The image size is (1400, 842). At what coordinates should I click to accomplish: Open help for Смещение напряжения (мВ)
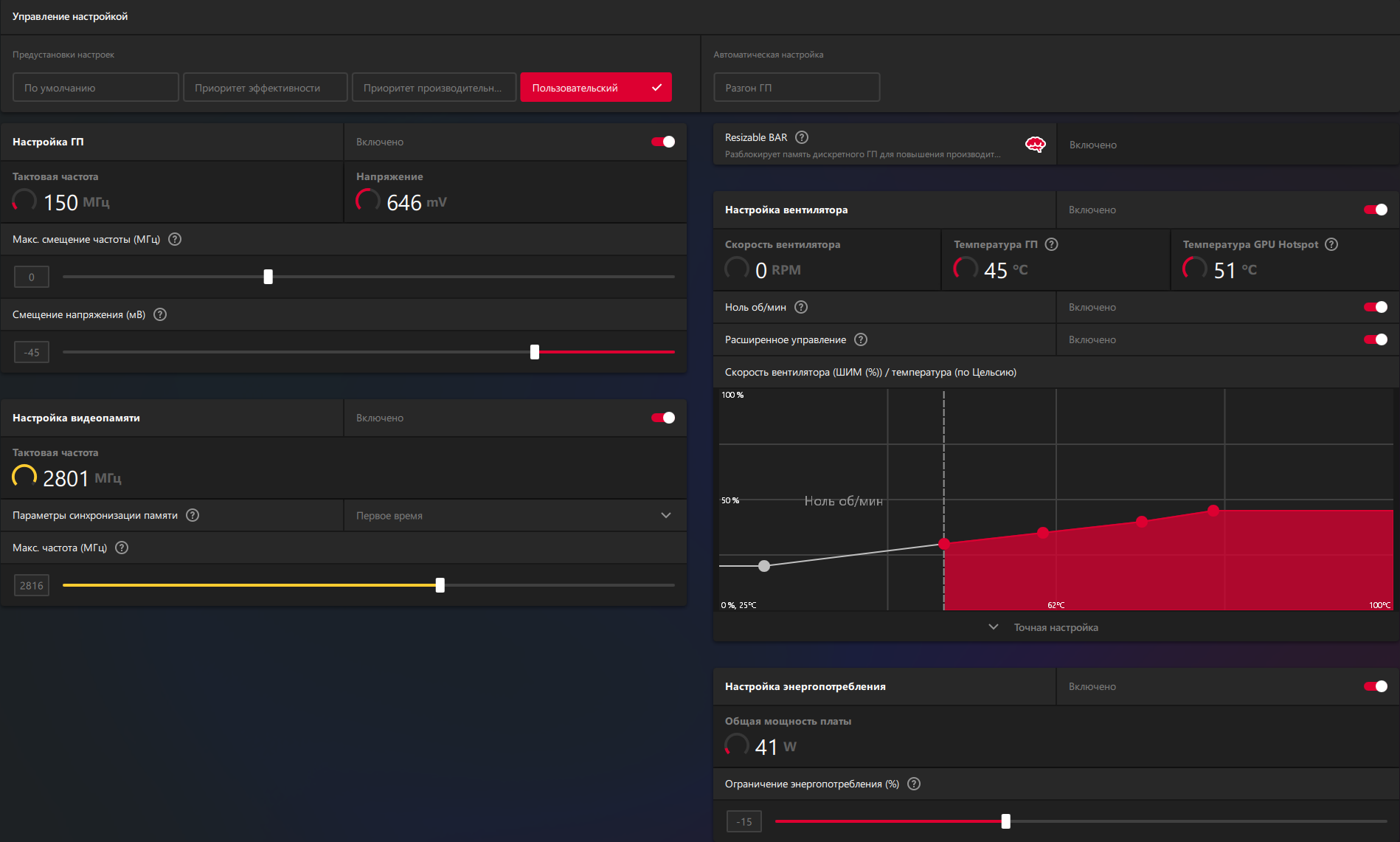point(160,314)
